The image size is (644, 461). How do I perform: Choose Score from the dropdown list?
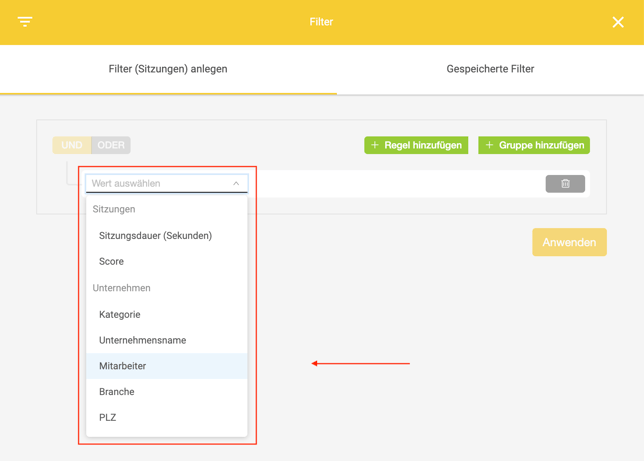point(112,262)
